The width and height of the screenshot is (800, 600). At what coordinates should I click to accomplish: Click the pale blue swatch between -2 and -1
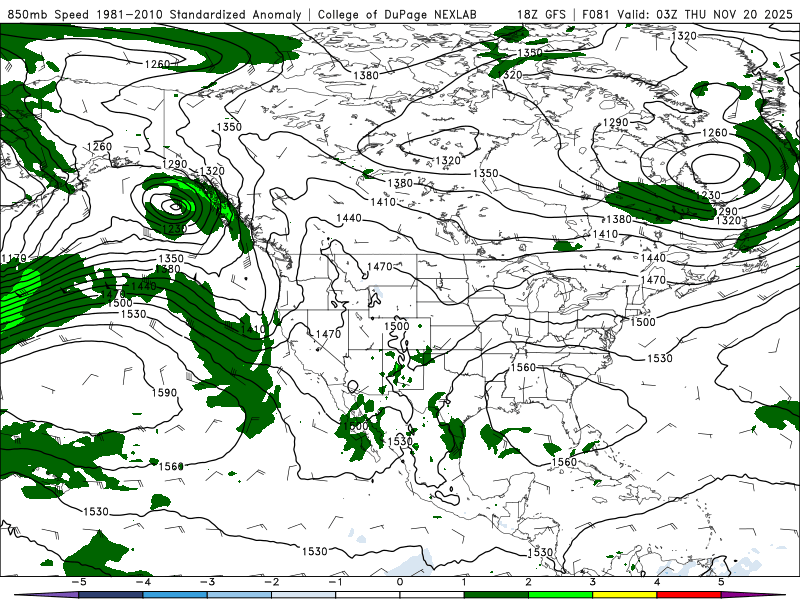point(303,595)
